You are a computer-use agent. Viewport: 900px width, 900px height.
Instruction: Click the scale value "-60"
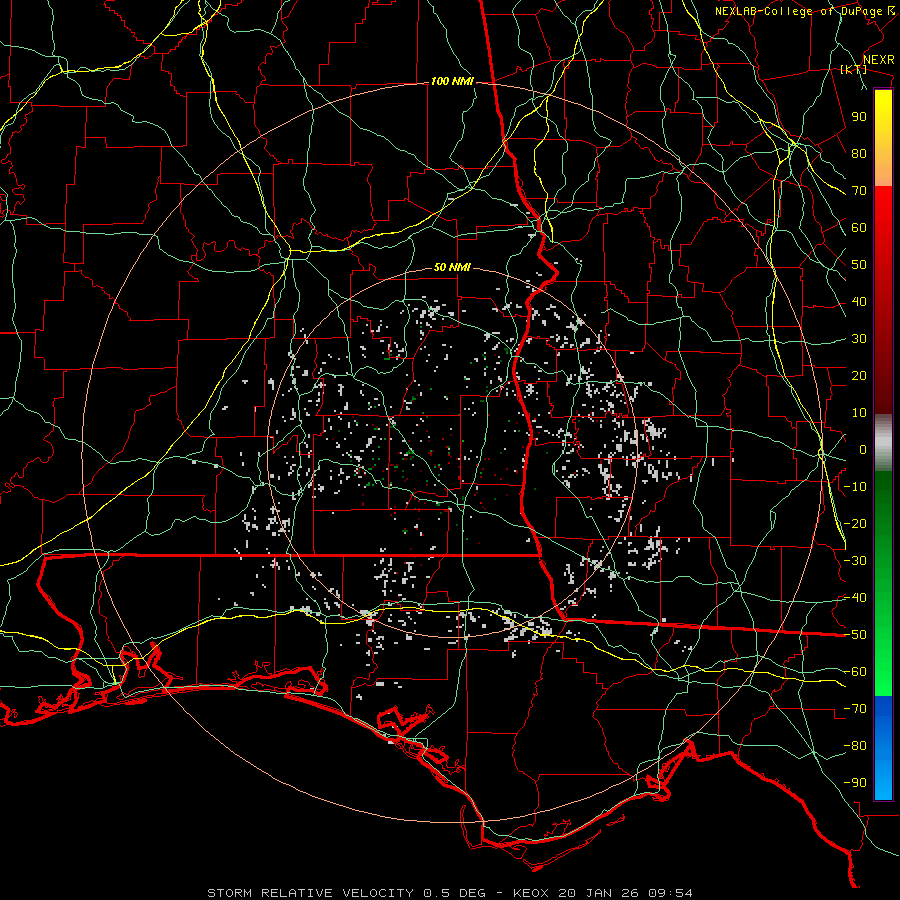coord(855,672)
